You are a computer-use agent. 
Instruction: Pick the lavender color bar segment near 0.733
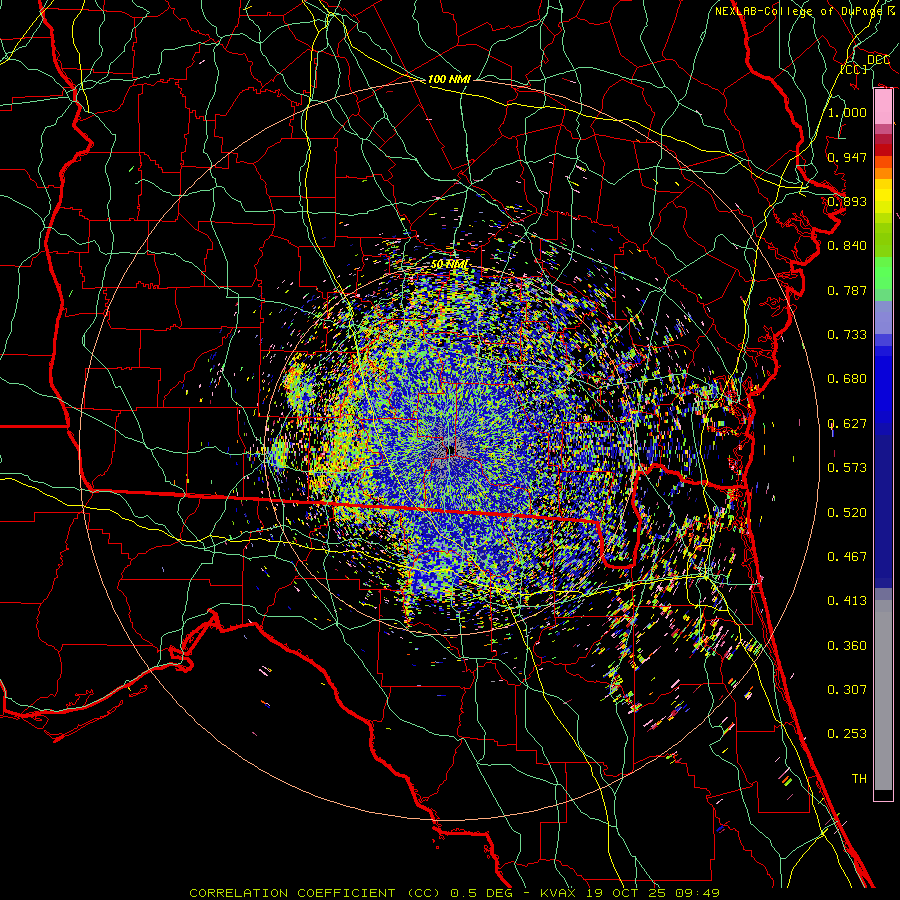[883, 317]
